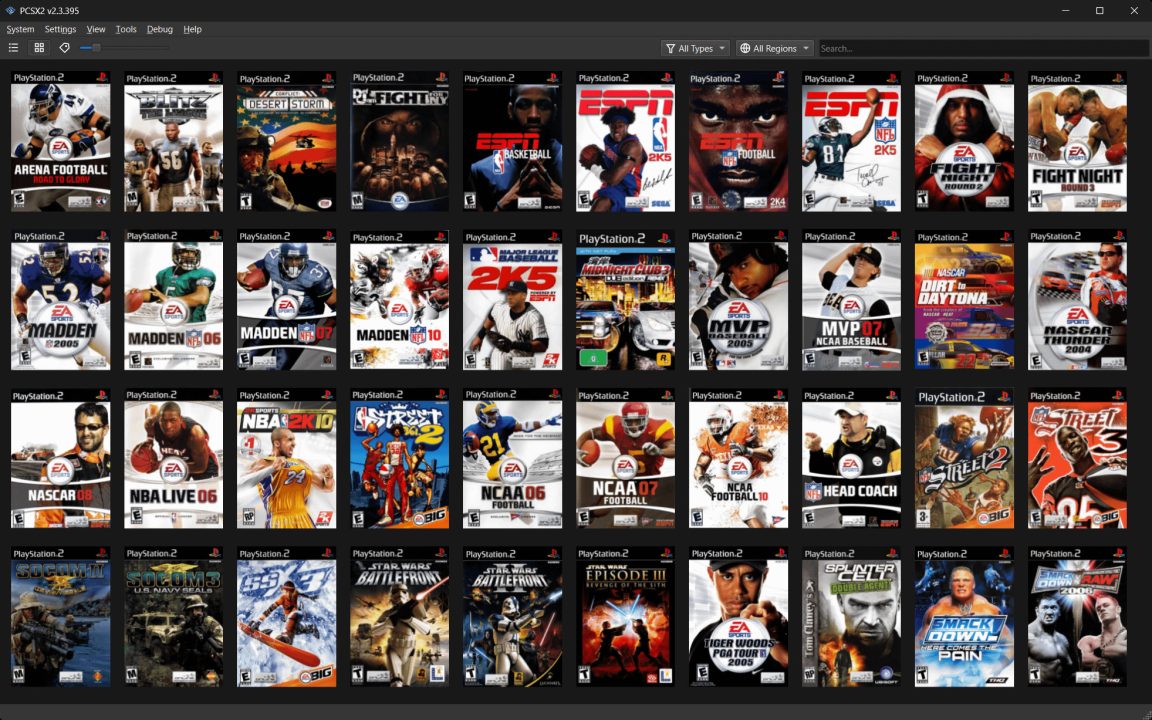Select the ESPN NFL Football 2K4 cover
The height and width of the screenshot is (720, 1152).
click(x=738, y=141)
